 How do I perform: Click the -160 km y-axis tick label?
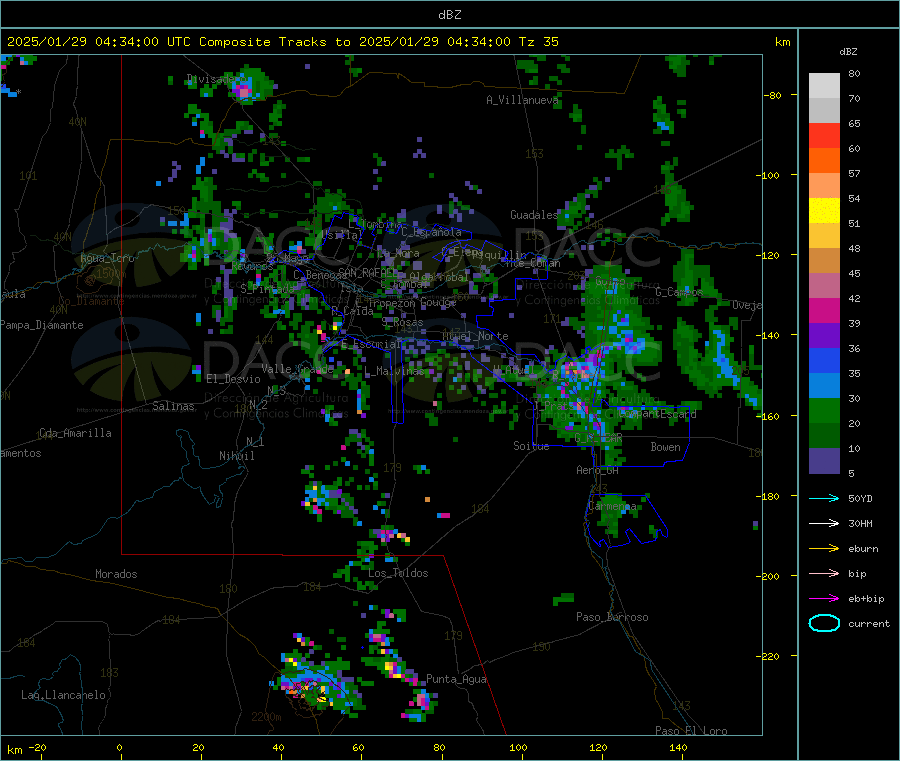770,416
